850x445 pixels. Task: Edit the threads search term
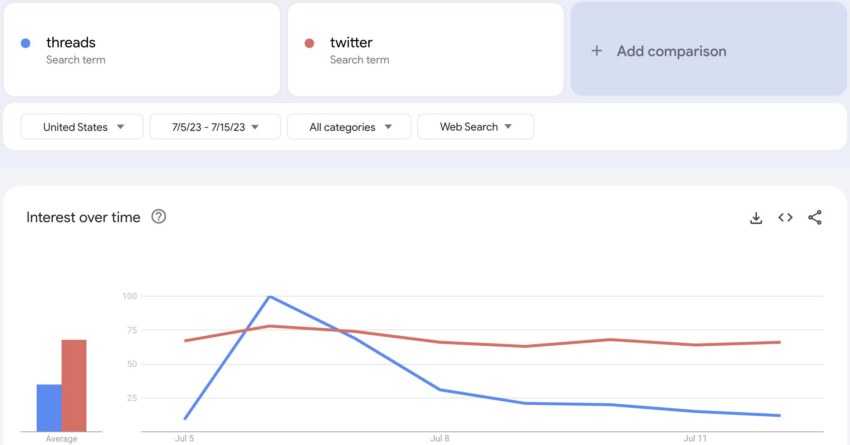[x=71, y=43]
